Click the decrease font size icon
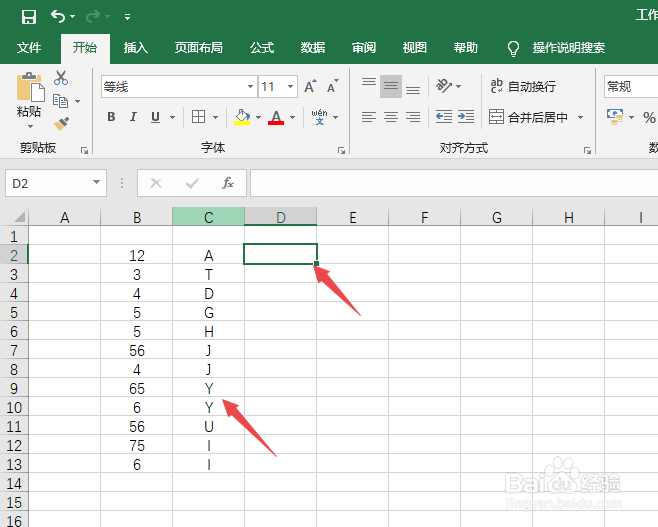The height and width of the screenshot is (527, 658). tap(333, 86)
